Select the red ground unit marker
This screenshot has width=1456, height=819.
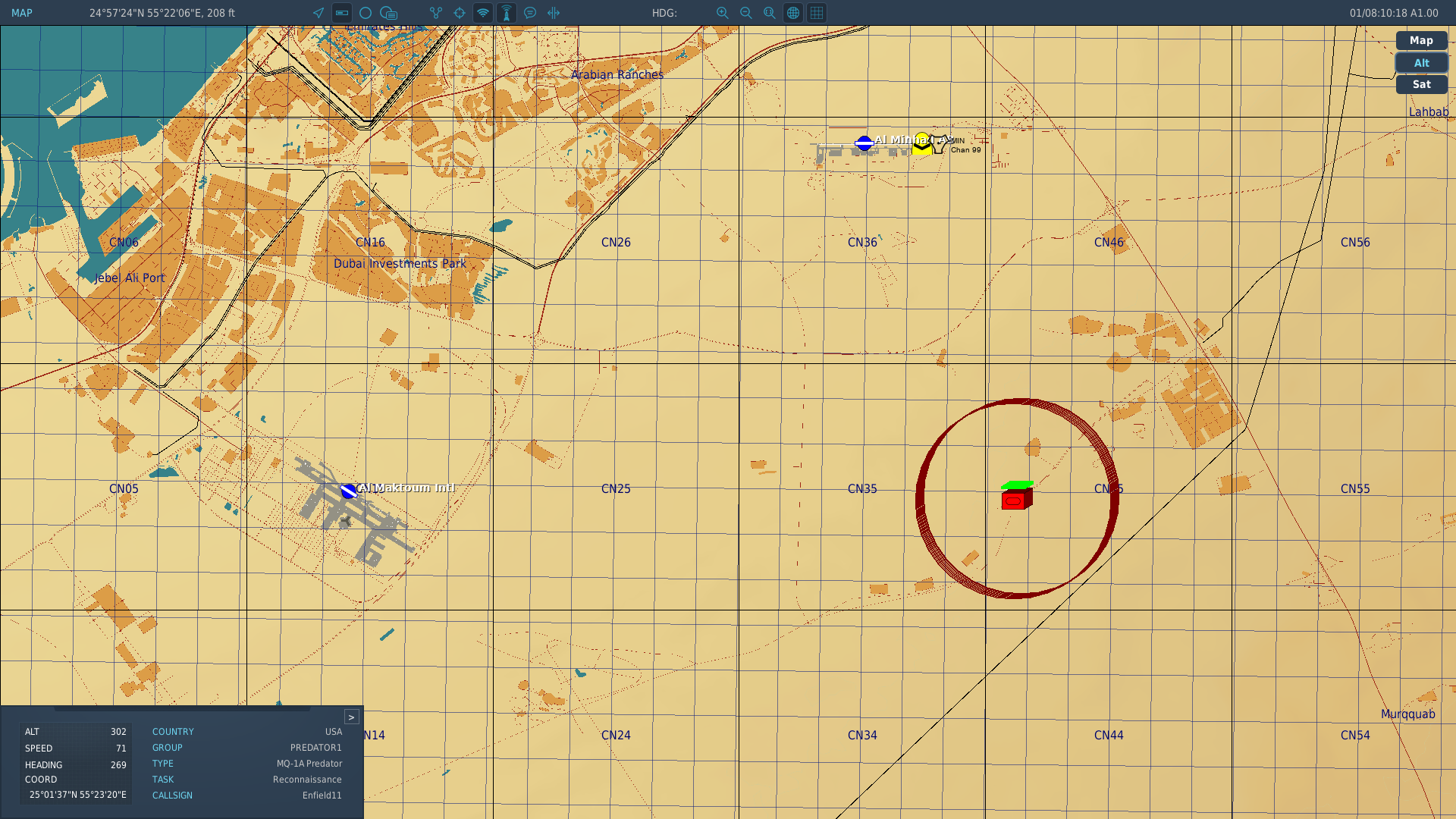(x=1016, y=500)
